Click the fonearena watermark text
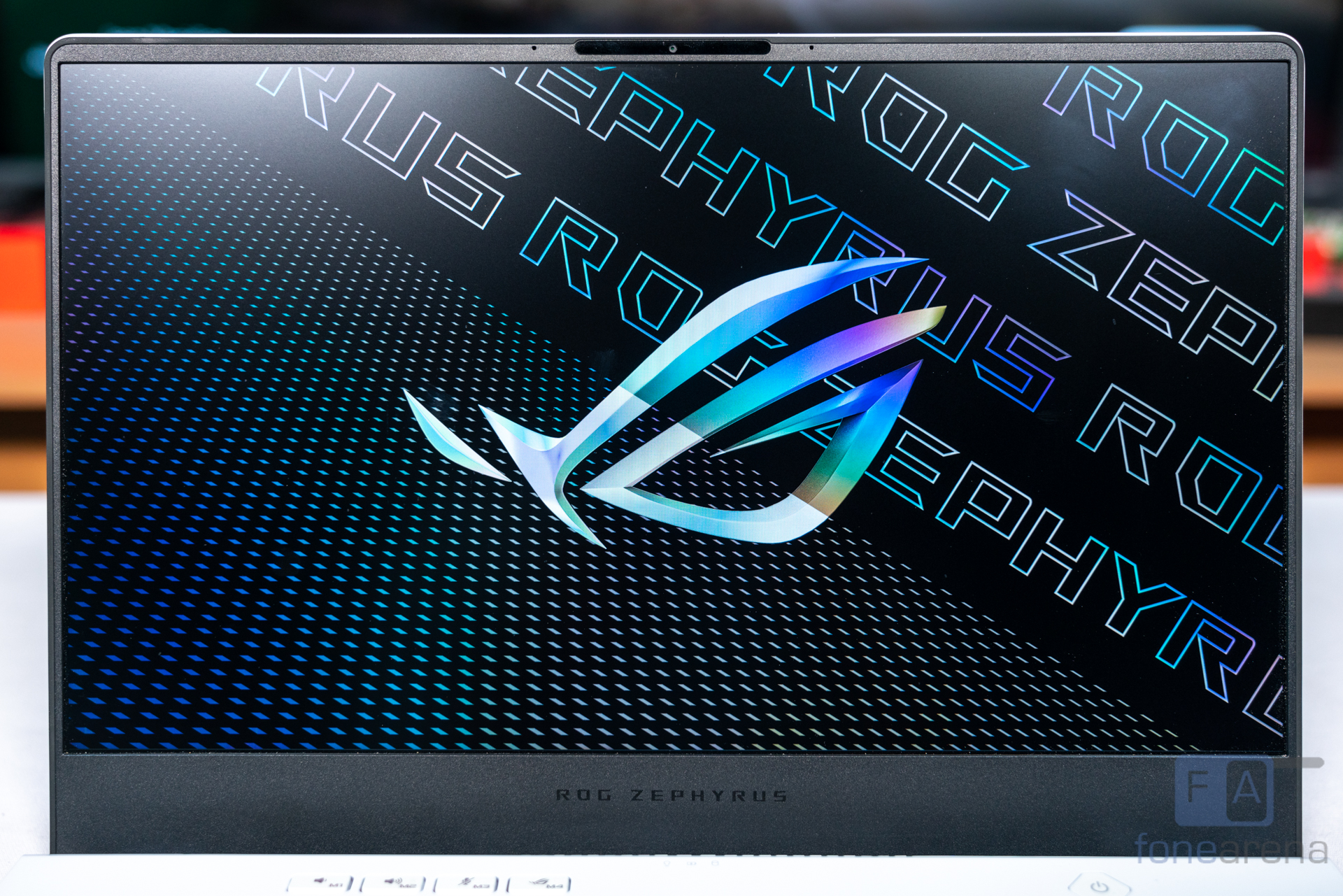 tap(1230, 849)
